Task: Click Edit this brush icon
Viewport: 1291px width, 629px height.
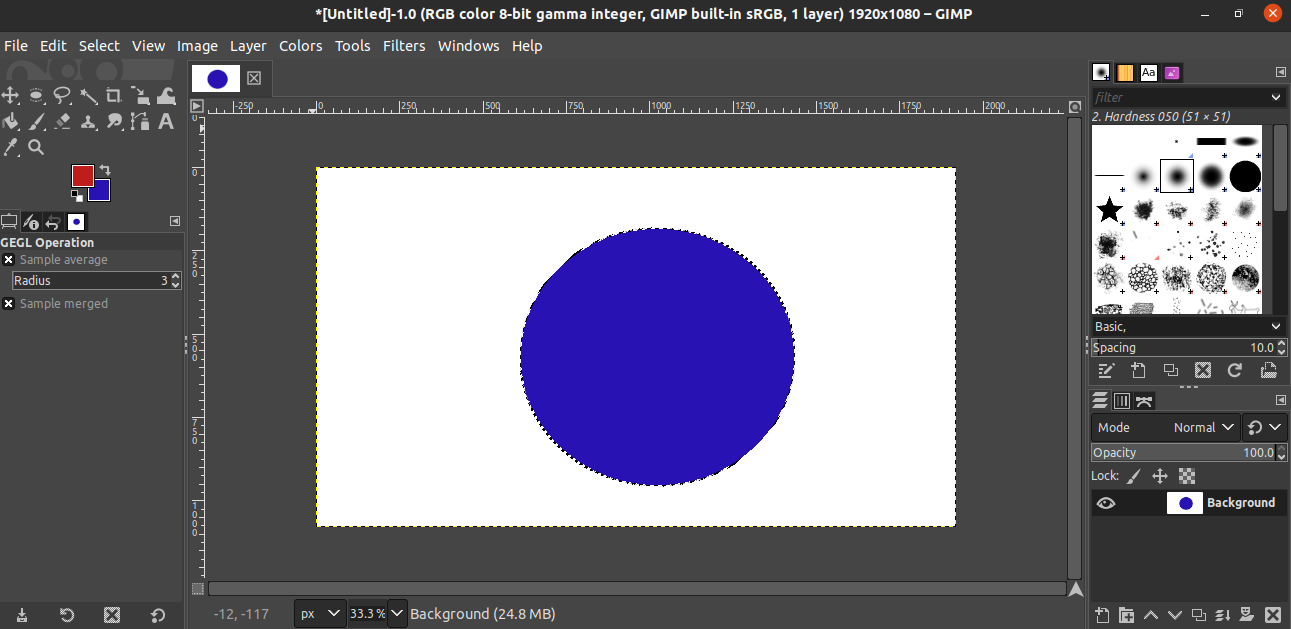Action: tap(1106, 371)
